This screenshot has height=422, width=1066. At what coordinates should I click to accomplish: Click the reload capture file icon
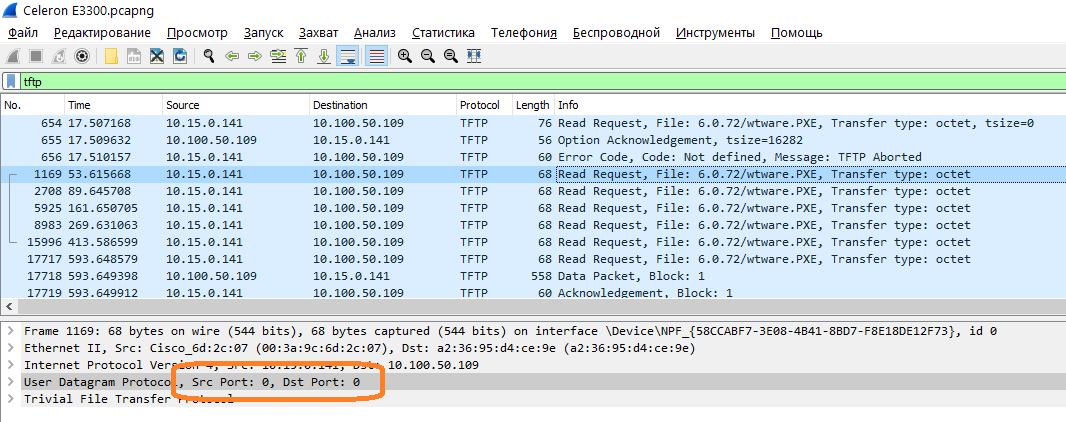coord(180,56)
